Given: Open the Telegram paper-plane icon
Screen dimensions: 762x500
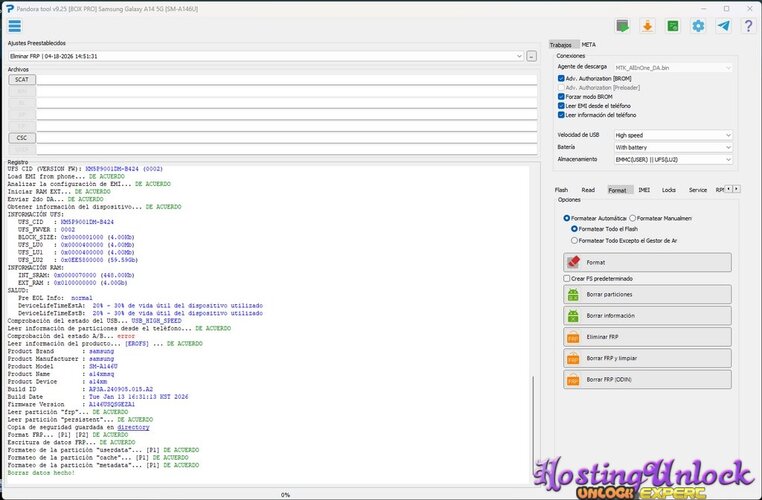Looking at the screenshot, I should point(723,26).
